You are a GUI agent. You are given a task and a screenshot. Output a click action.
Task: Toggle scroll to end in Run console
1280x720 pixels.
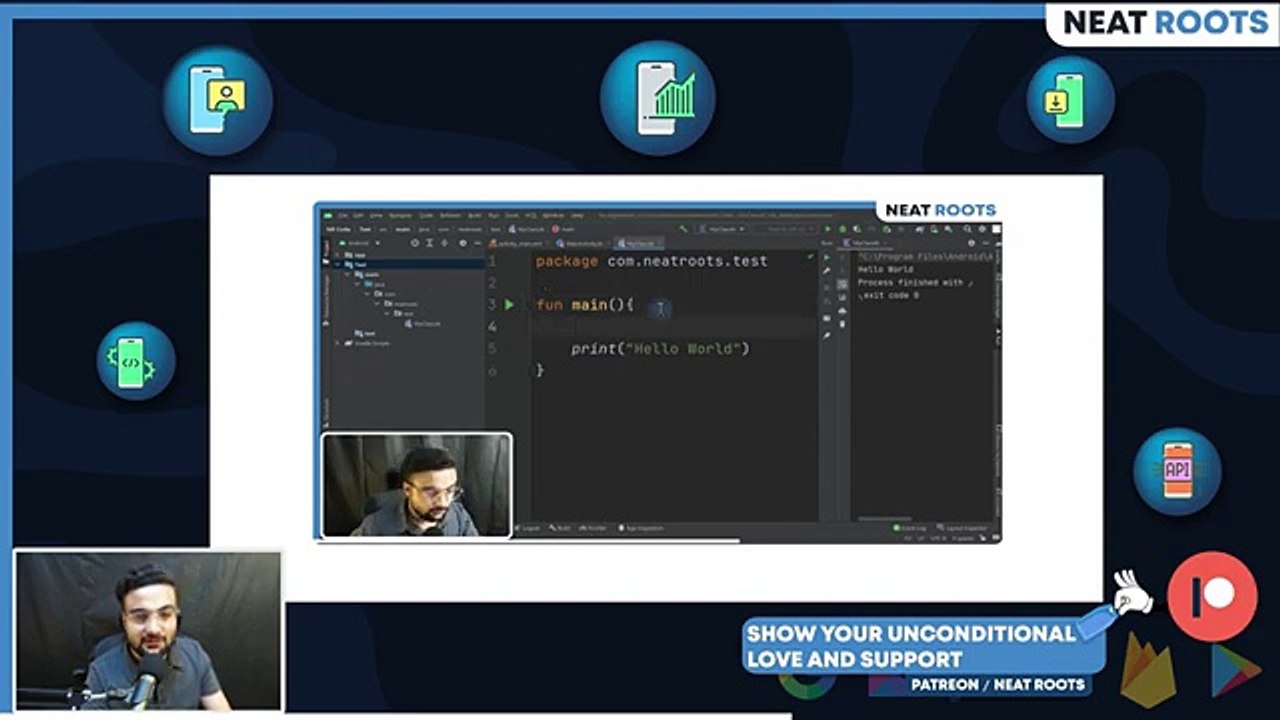click(842, 297)
